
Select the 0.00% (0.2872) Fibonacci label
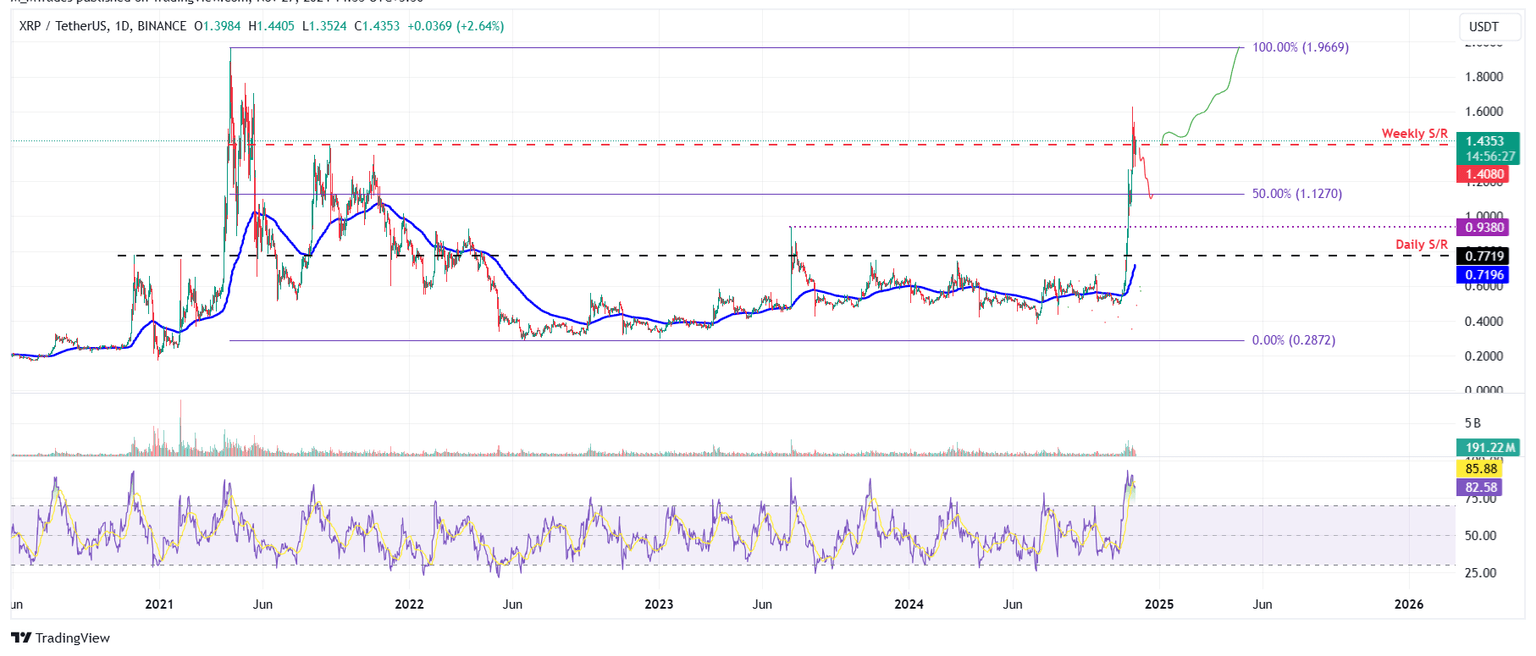coord(1293,340)
